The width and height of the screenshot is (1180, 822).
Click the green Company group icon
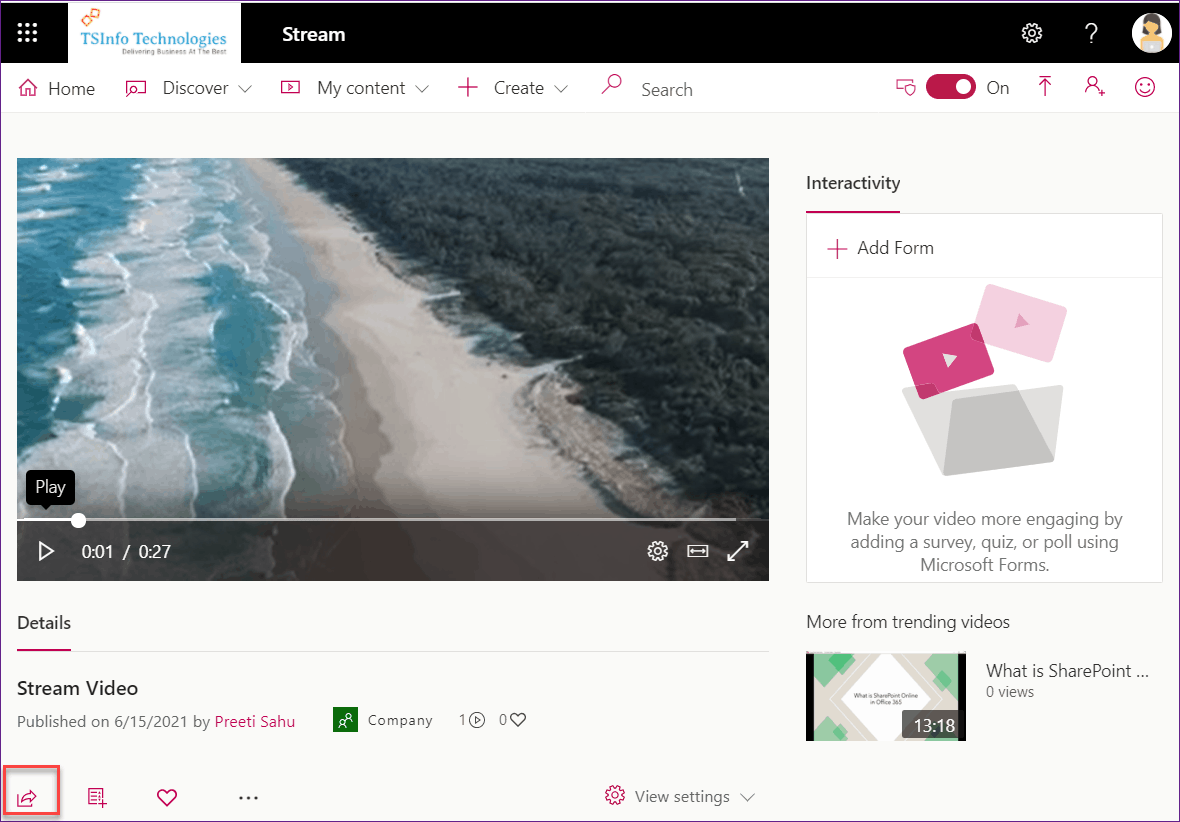[345, 720]
